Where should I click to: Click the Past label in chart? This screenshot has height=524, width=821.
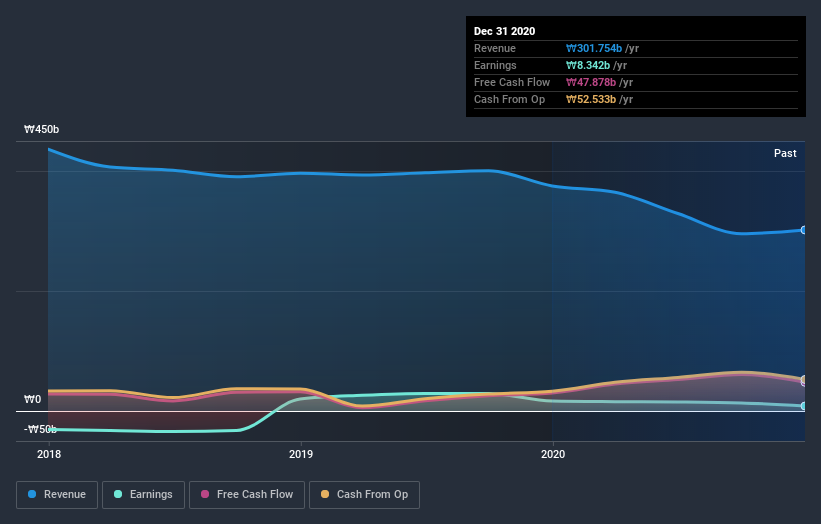[785, 153]
